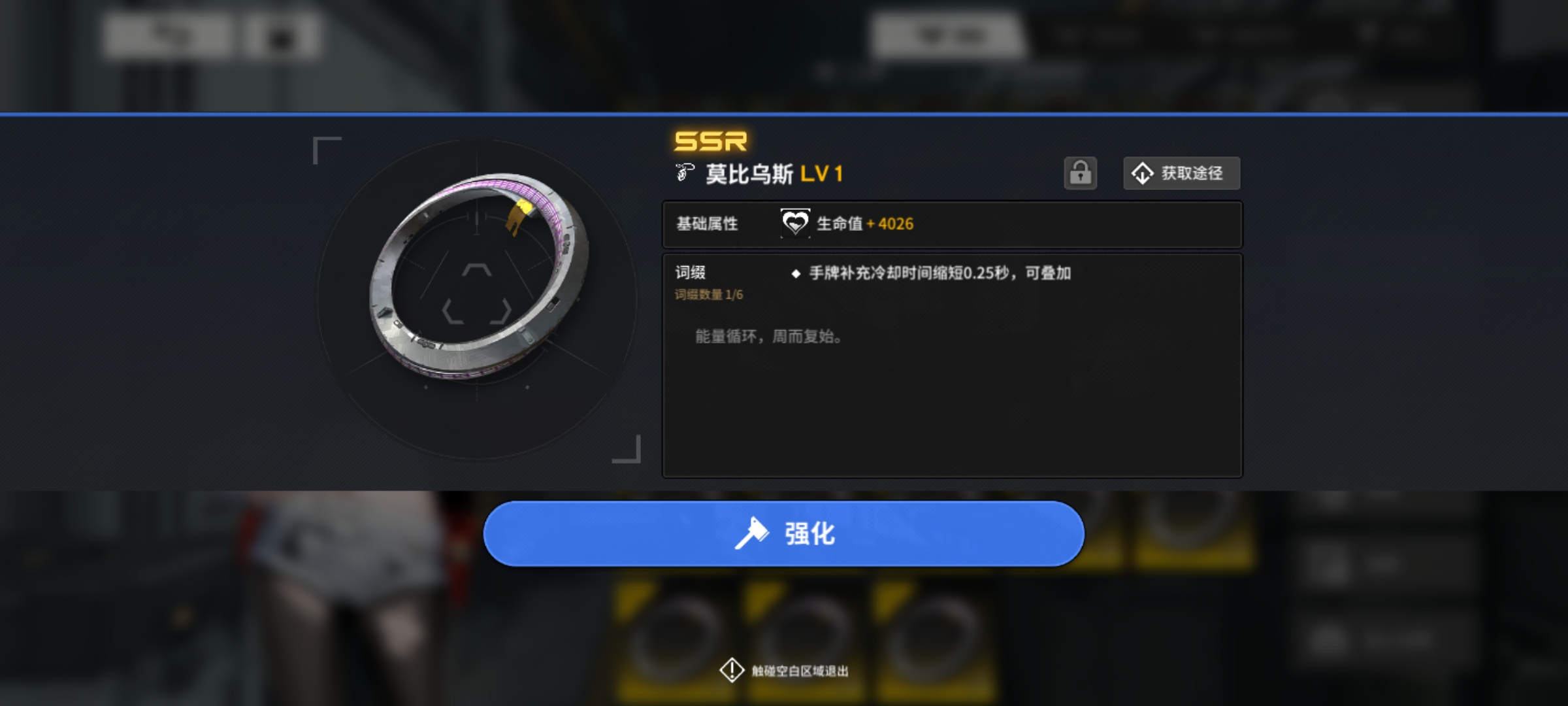Click the diamond arrow icon inside 获取途径
This screenshot has width=1568, height=706.
click(1142, 174)
